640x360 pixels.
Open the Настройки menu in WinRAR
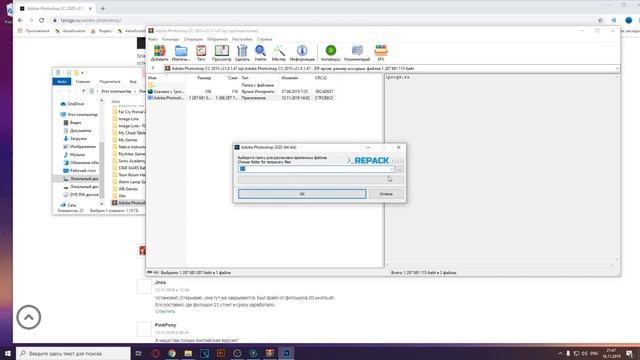coord(242,39)
